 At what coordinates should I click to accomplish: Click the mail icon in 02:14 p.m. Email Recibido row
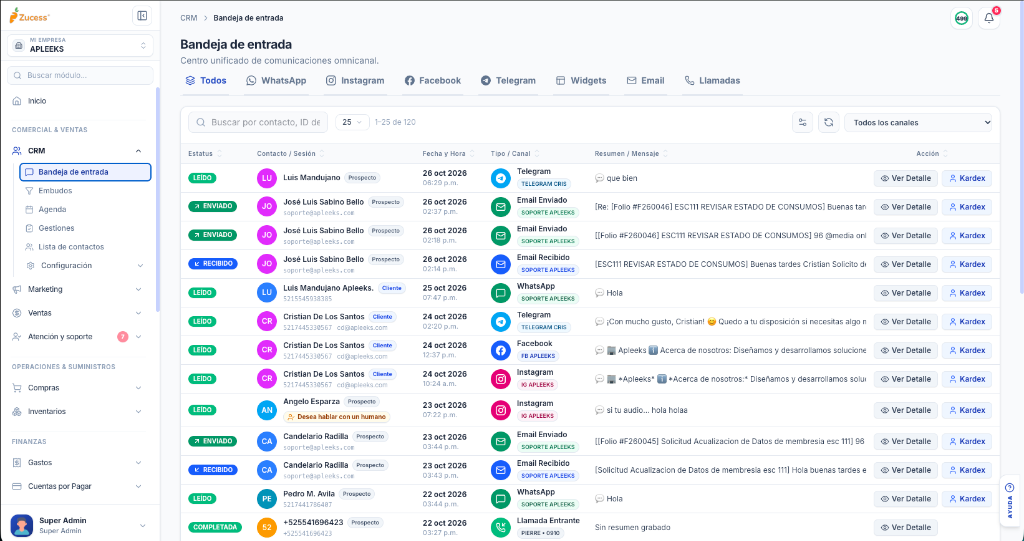click(x=501, y=265)
